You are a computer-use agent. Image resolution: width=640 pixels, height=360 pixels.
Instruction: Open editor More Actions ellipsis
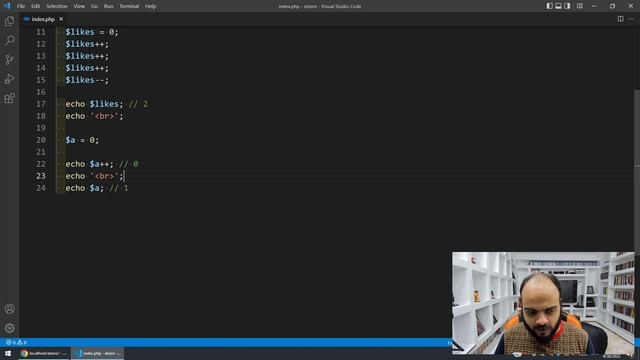pos(631,19)
